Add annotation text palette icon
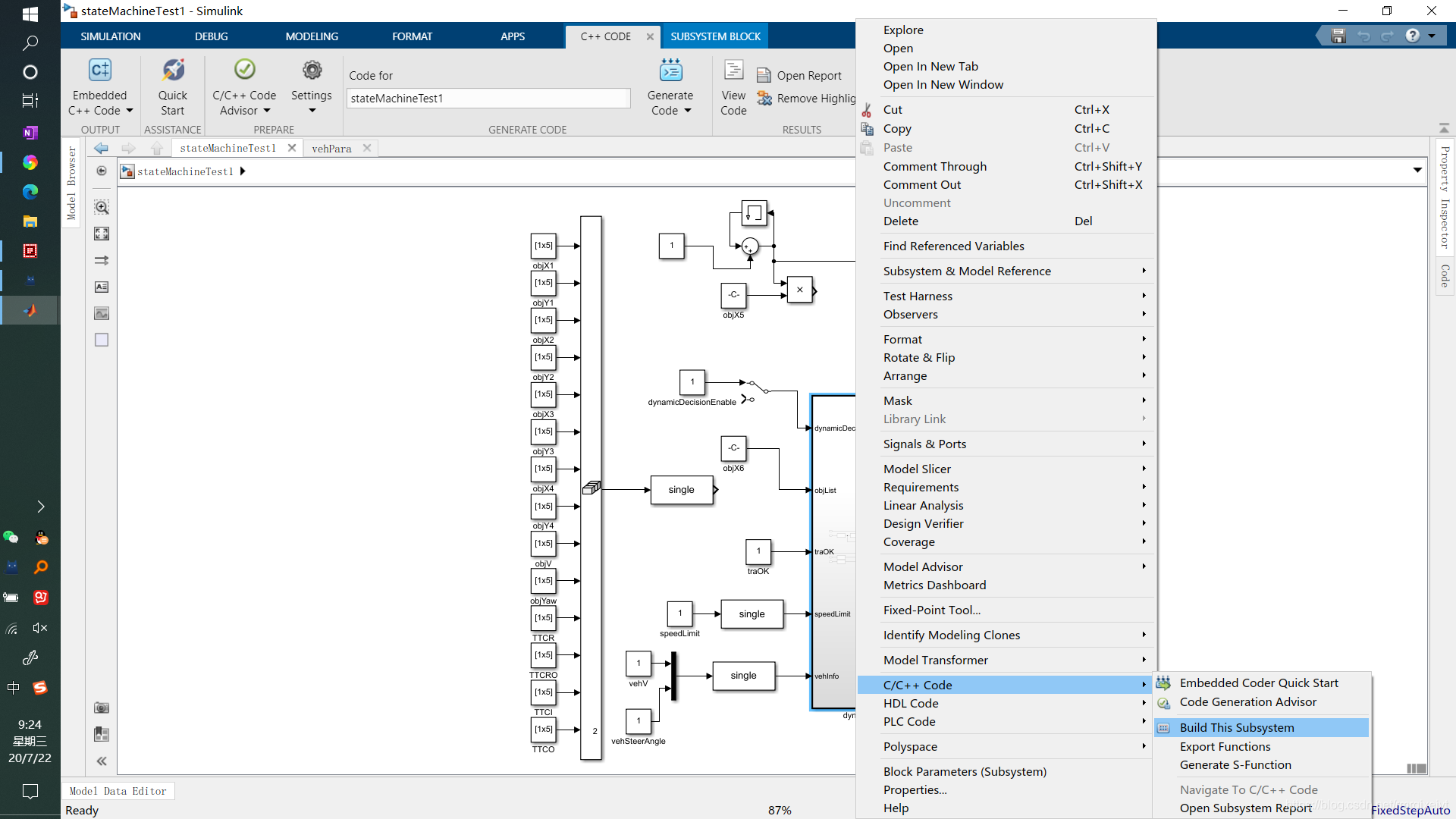The image size is (1456, 819). click(102, 287)
